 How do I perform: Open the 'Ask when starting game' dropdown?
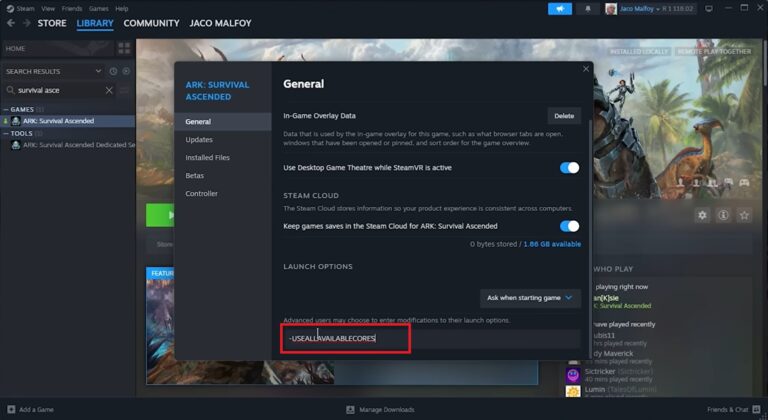pyautogui.click(x=530, y=297)
